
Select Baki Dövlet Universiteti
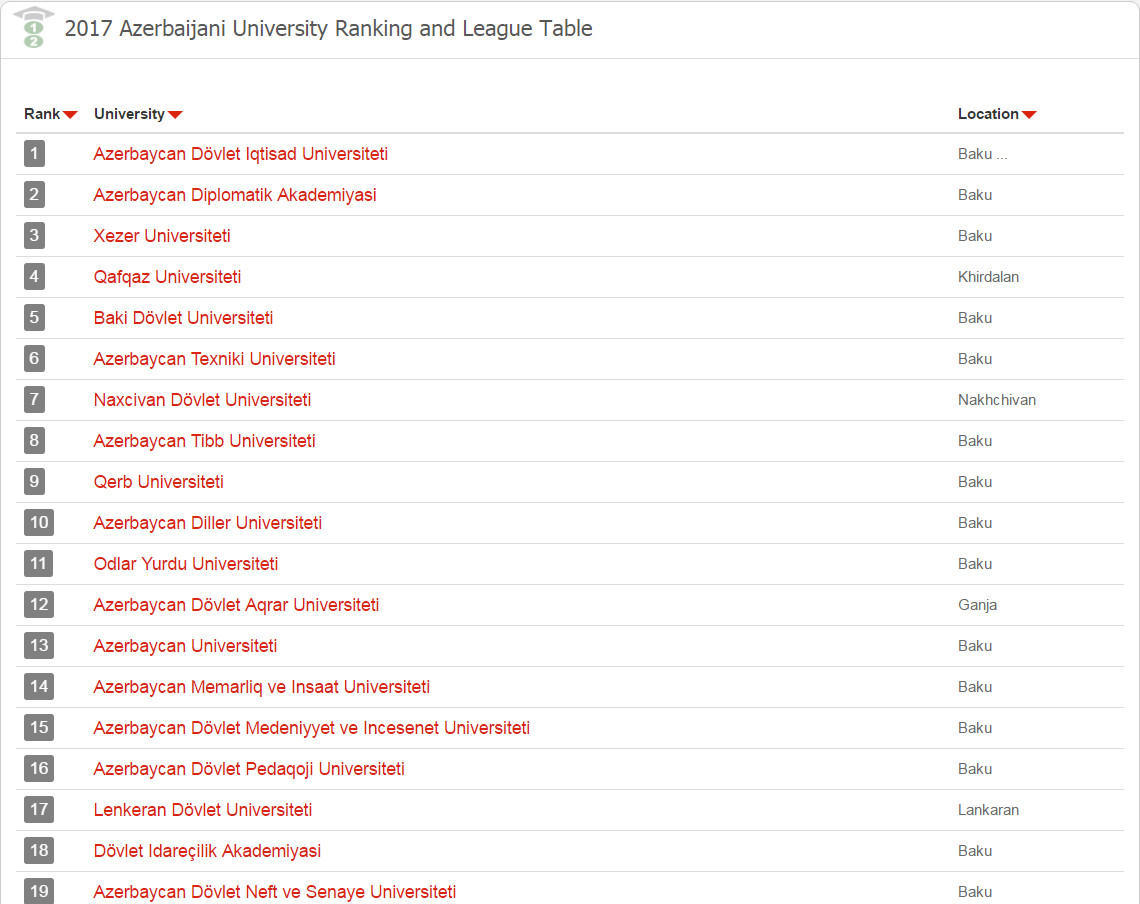coord(183,318)
